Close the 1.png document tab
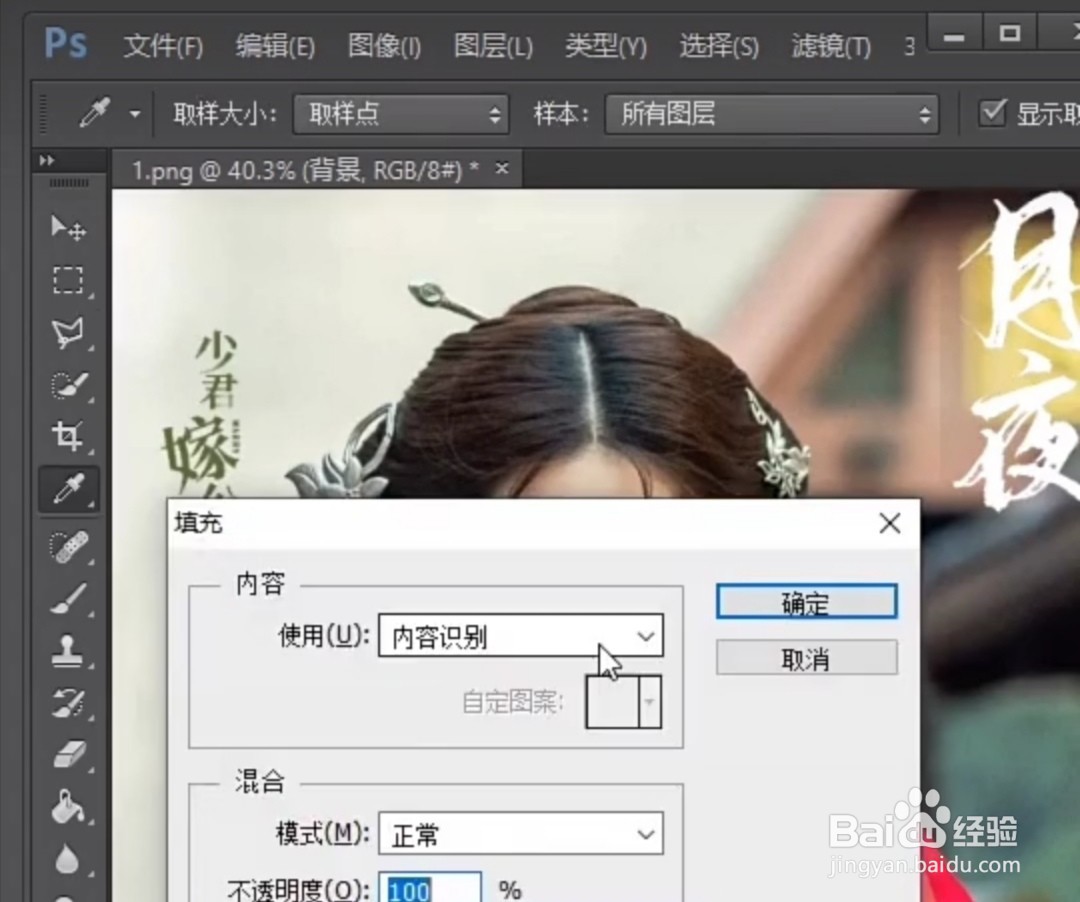Image resolution: width=1080 pixels, height=902 pixels. pyautogui.click(x=501, y=167)
